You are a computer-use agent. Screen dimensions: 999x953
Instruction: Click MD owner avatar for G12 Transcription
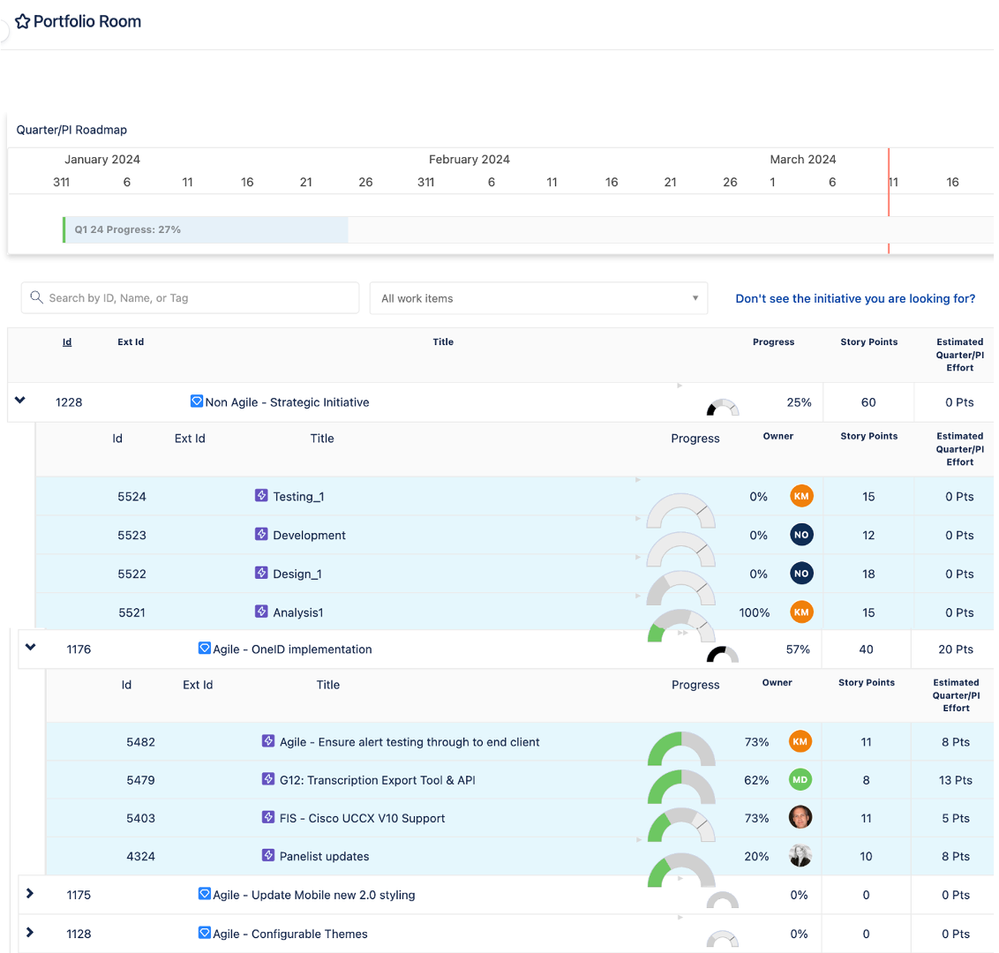pyautogui.click(x=800, y=780)
